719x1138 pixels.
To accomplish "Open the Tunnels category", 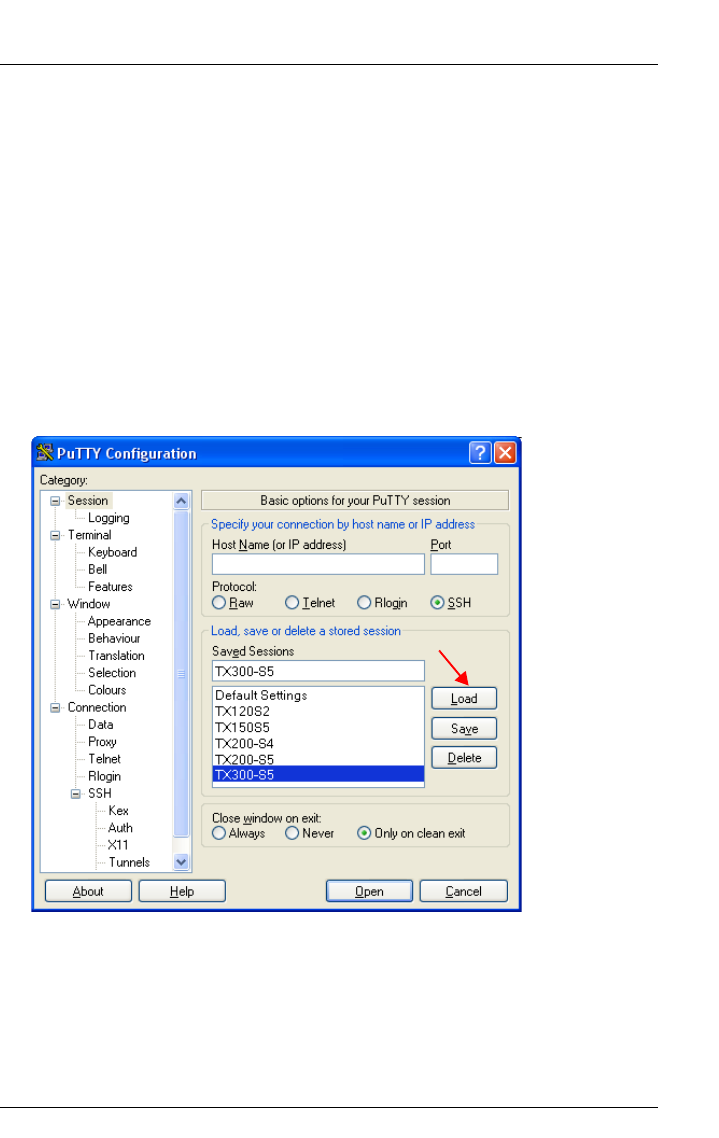I will coord(129,862).
